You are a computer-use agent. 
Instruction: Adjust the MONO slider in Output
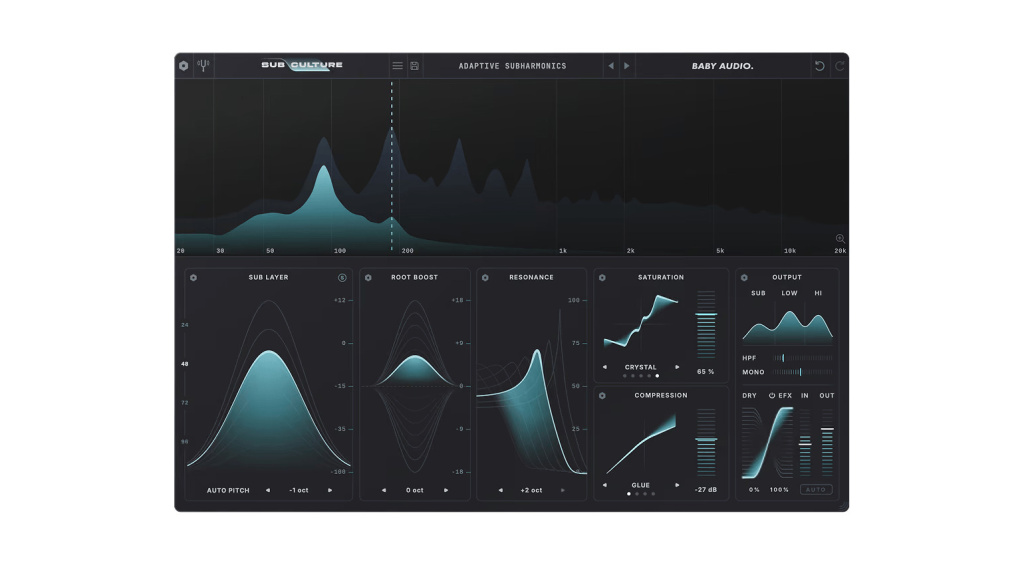tap(803, 372)
